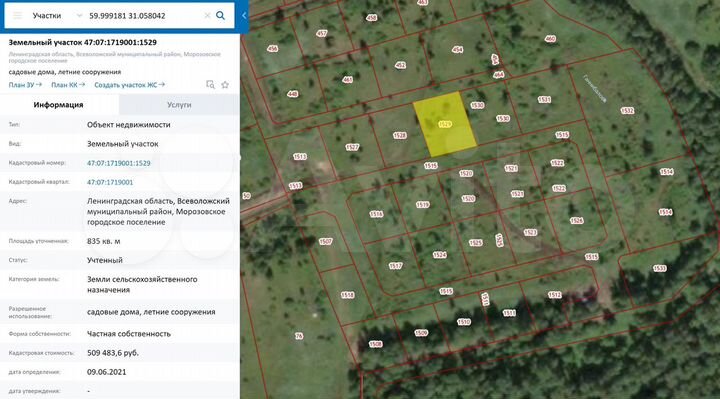Click the parcel label 1507 on the map
The height and width of the screenshot is (399, 720).
click(325, 242)
